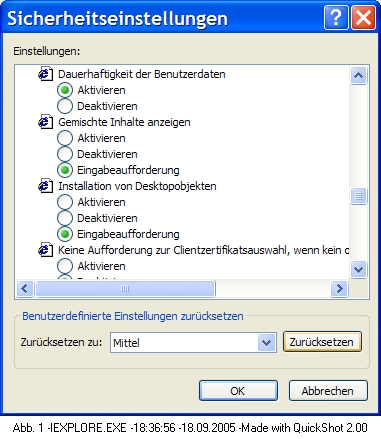The height and width of the screenshot is (439, 381).
Task: Click the IE icon beside Dauerhaftigkeit der Benutzerdaten
Action: click(x=45, y=74)
